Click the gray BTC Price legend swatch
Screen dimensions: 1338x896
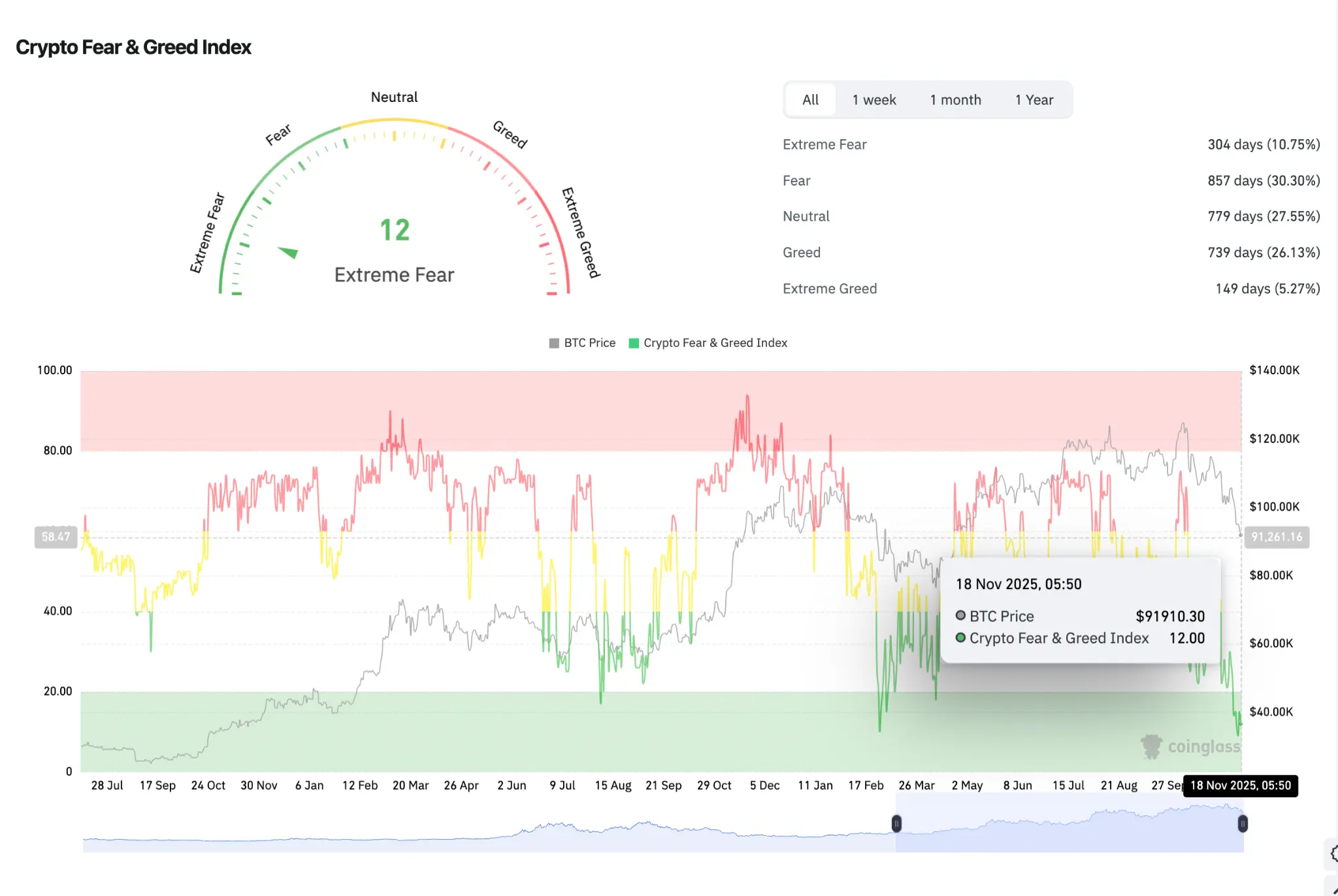(x=554, y=344)
